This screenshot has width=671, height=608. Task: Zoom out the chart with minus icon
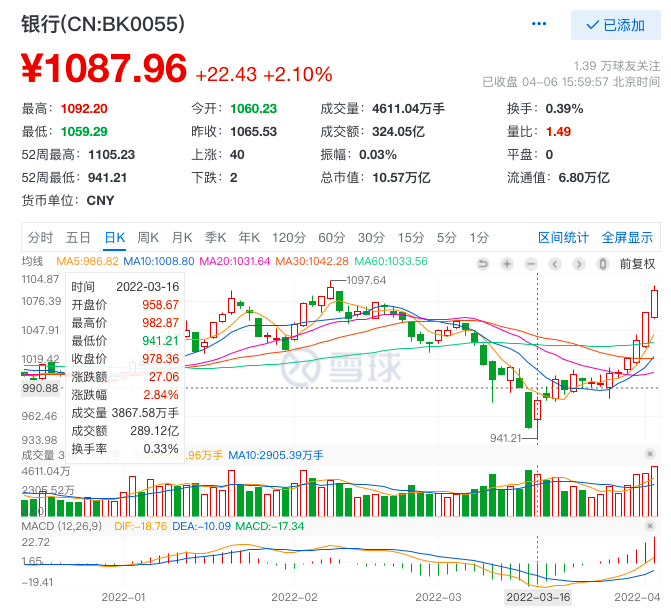coord(531,264)
